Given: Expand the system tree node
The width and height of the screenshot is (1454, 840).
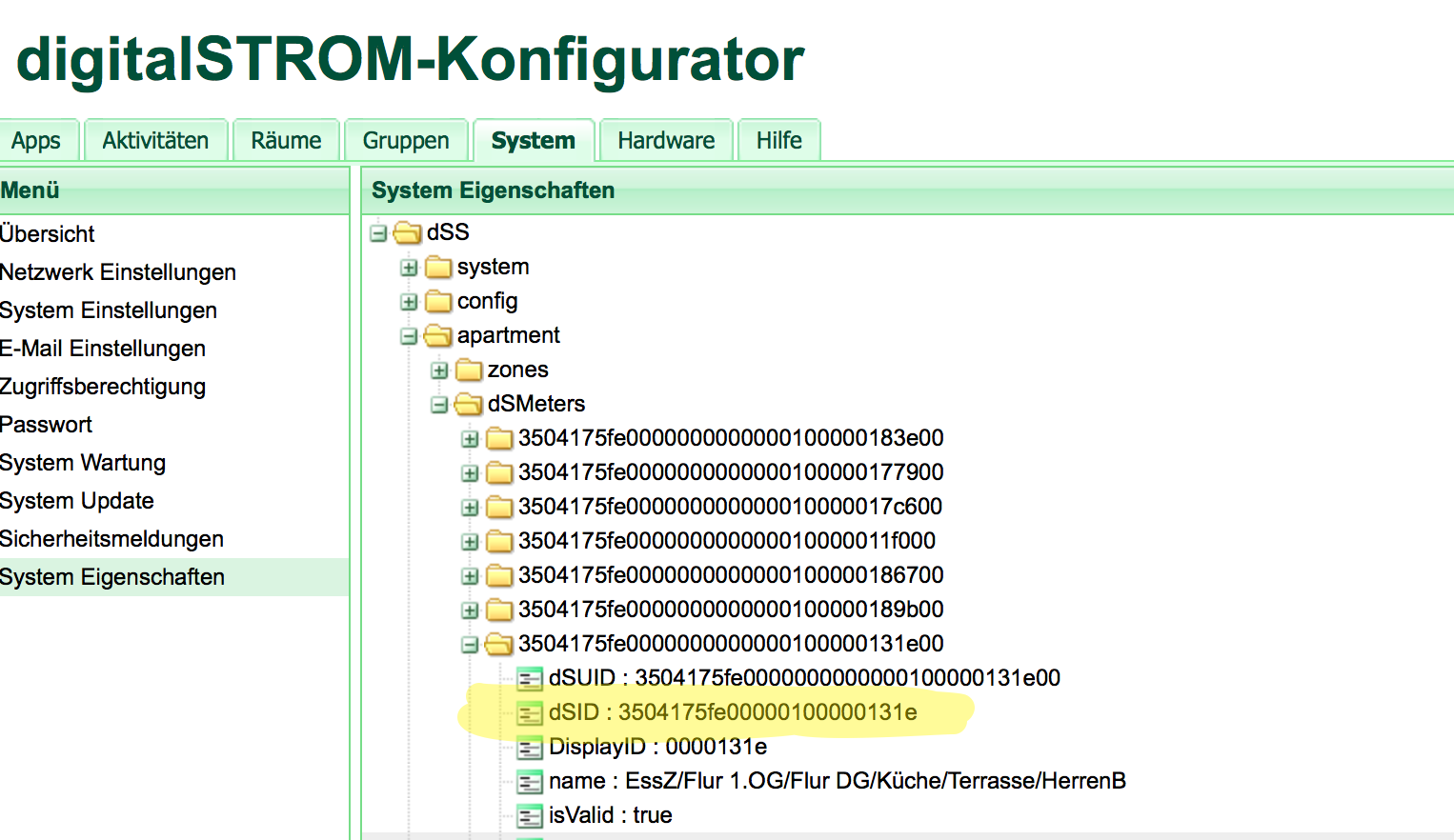Looking at the screenshot, I should click(x=409, y=268).
